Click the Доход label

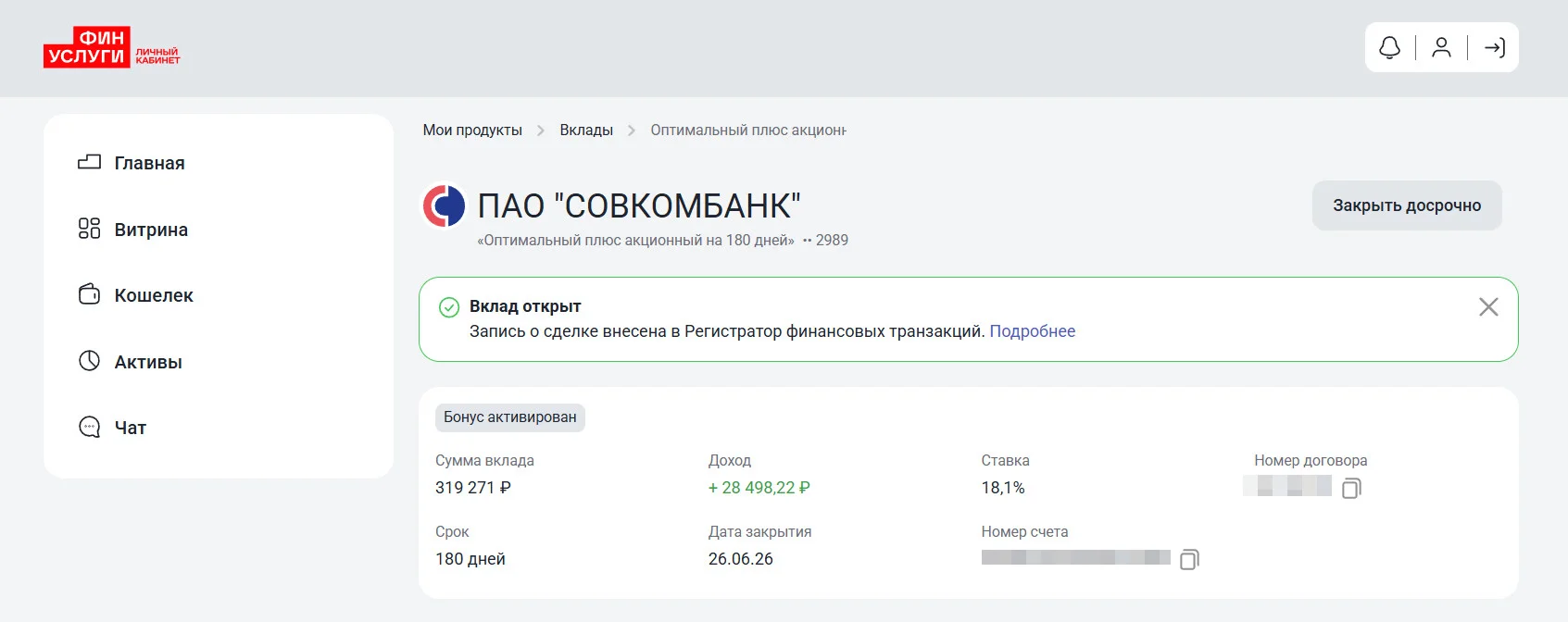pos(730,461)
